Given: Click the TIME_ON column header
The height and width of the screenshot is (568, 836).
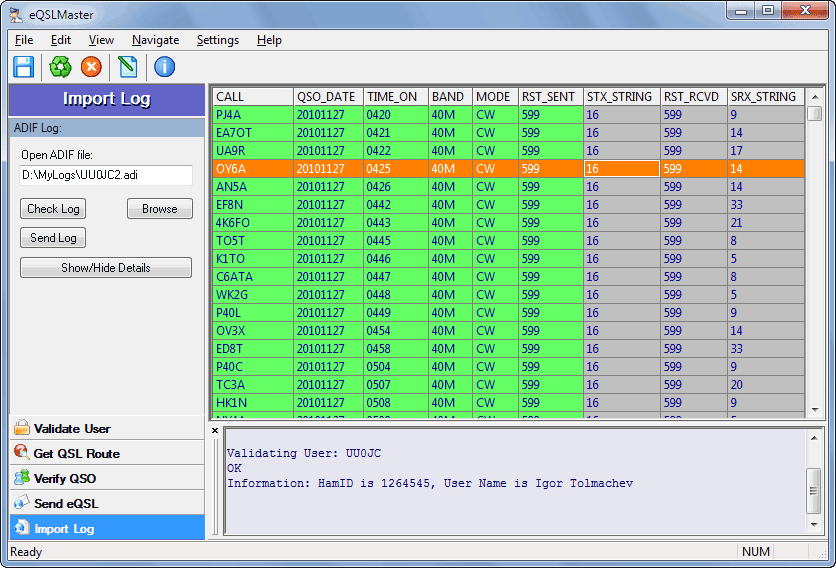Looking at the screenshot, I should 396,97.
